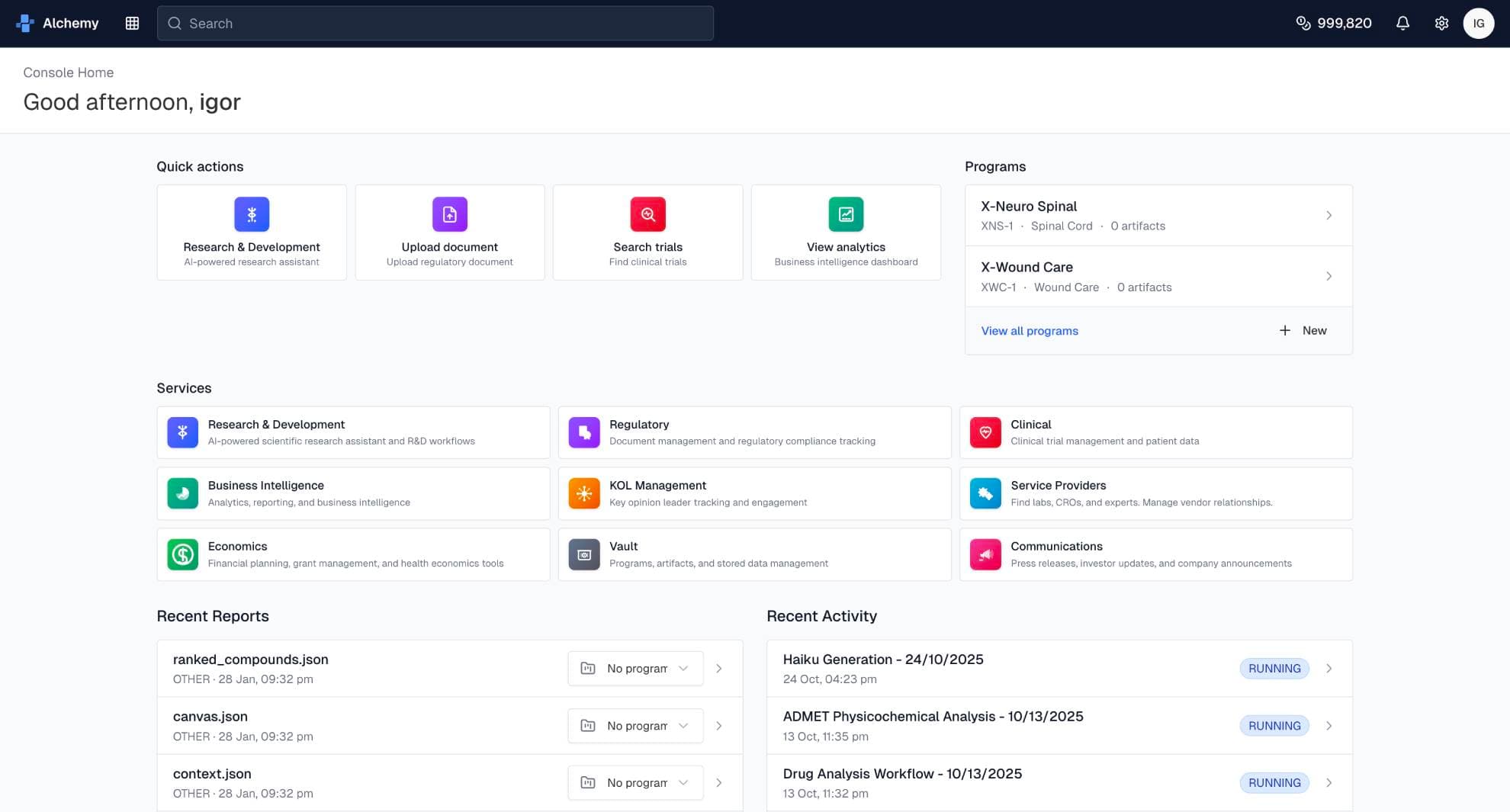Image resolution: width=1510 pixels, height=812 pixels.
Task: Open the IG profile avatar menu
Action: pos(1479,23)
